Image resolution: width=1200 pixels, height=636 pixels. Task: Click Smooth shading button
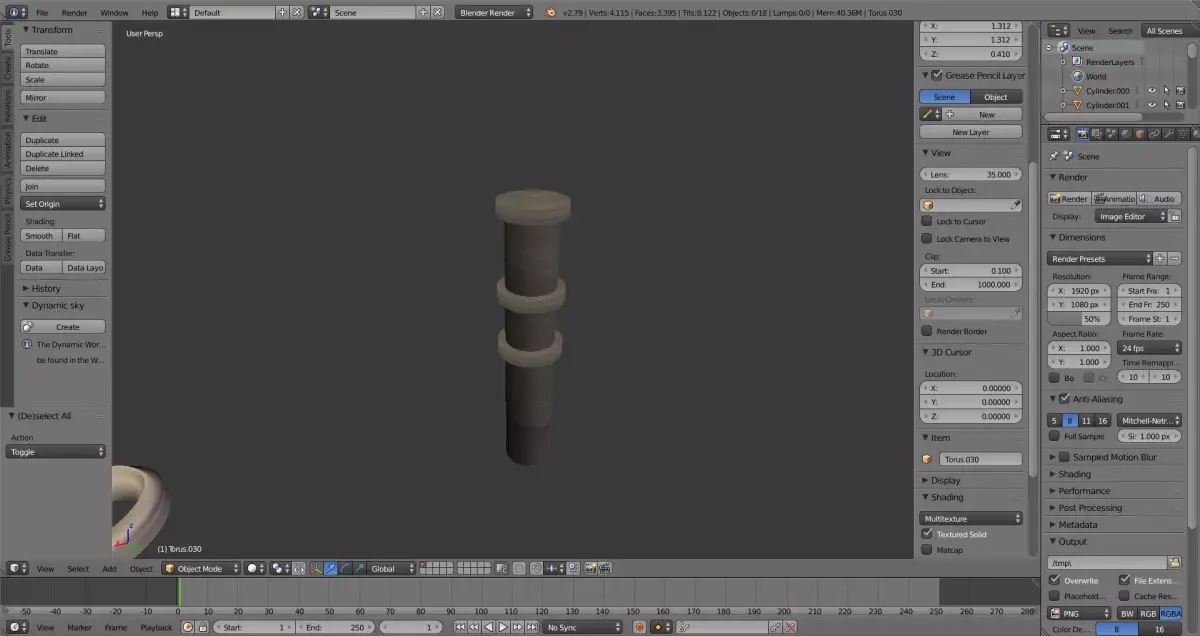[x=42, y=236]
